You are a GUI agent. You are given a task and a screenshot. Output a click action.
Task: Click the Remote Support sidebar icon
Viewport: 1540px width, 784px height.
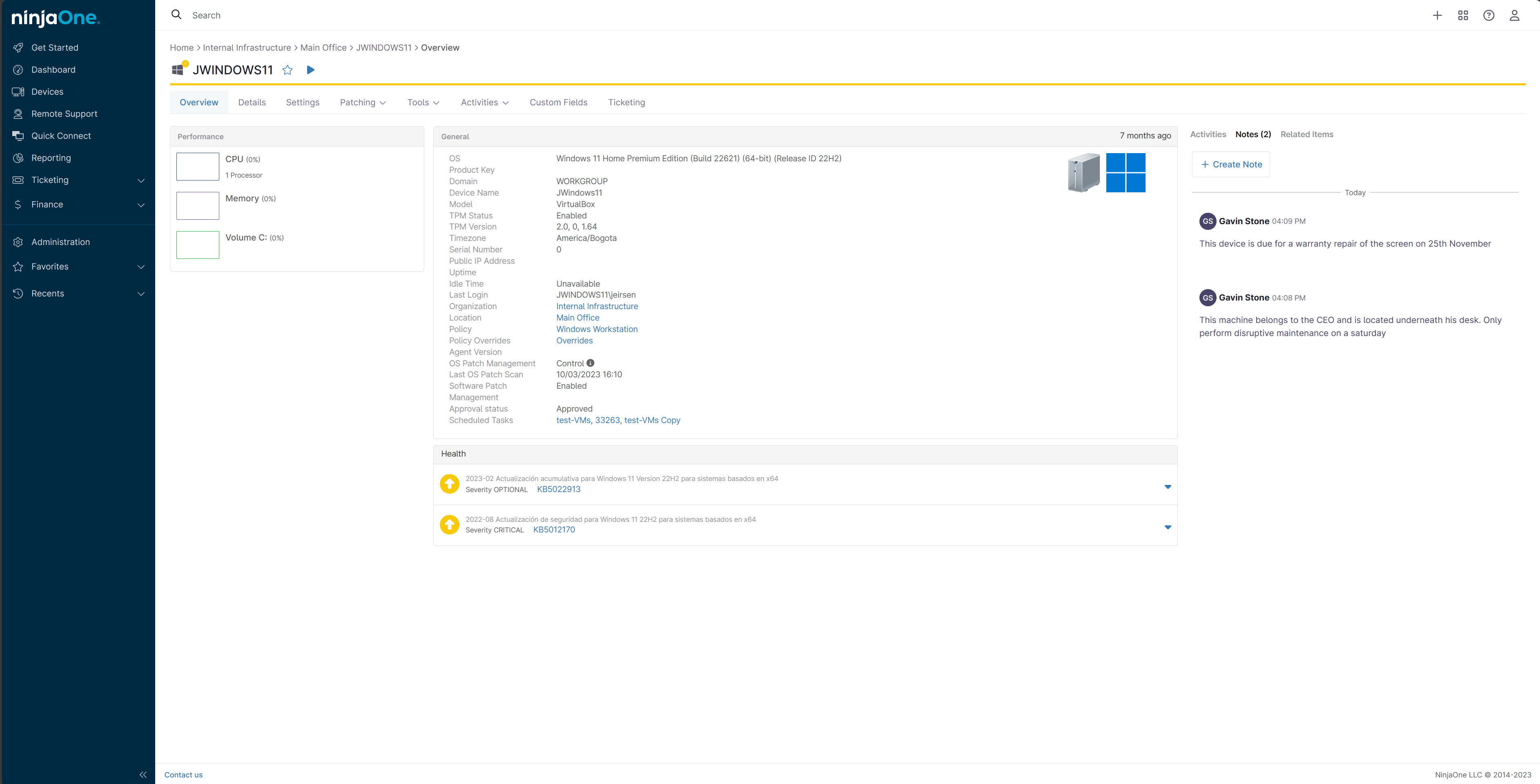point(18,114)
